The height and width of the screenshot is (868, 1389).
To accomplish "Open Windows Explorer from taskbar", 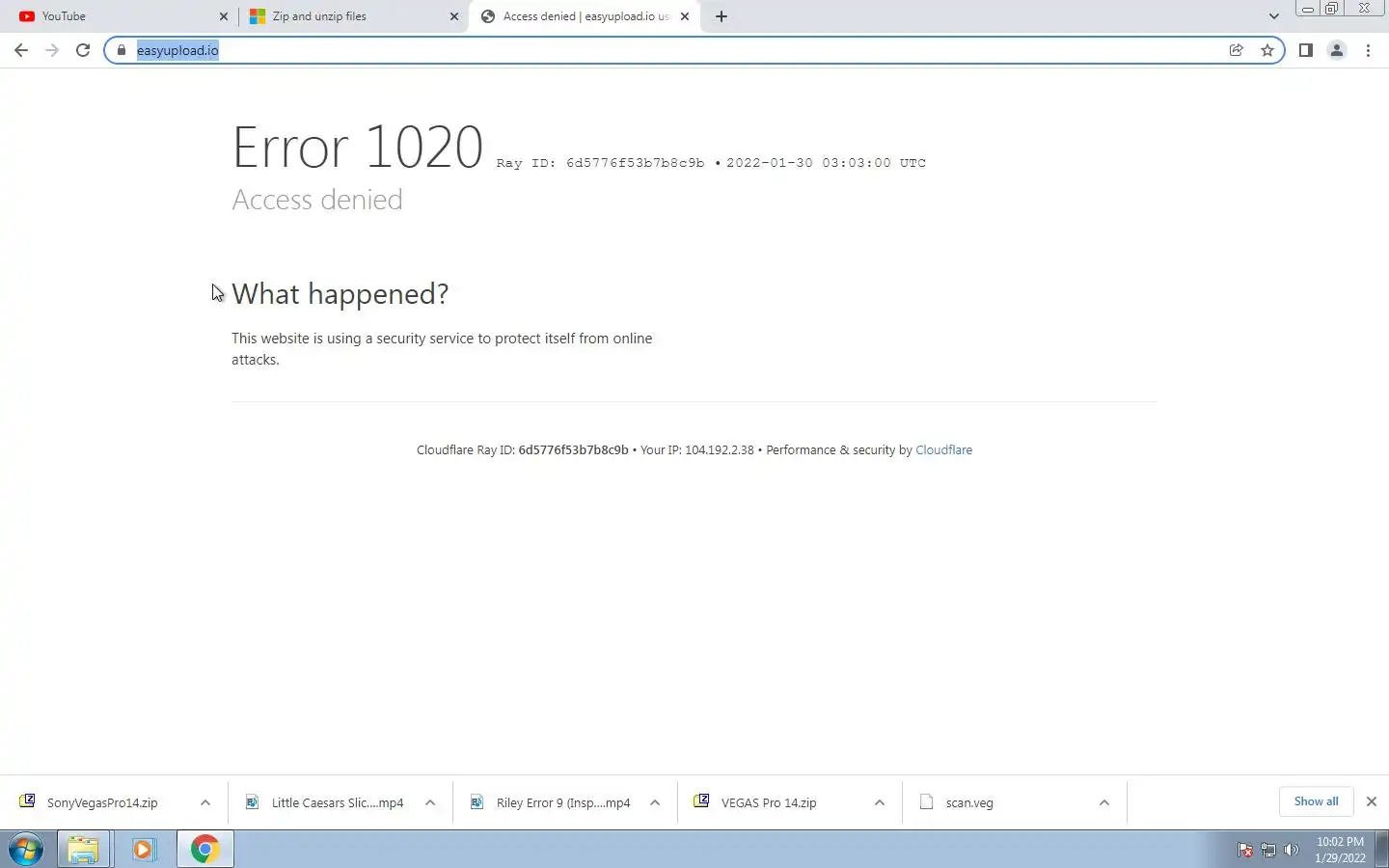I will (x=83, y=850).
